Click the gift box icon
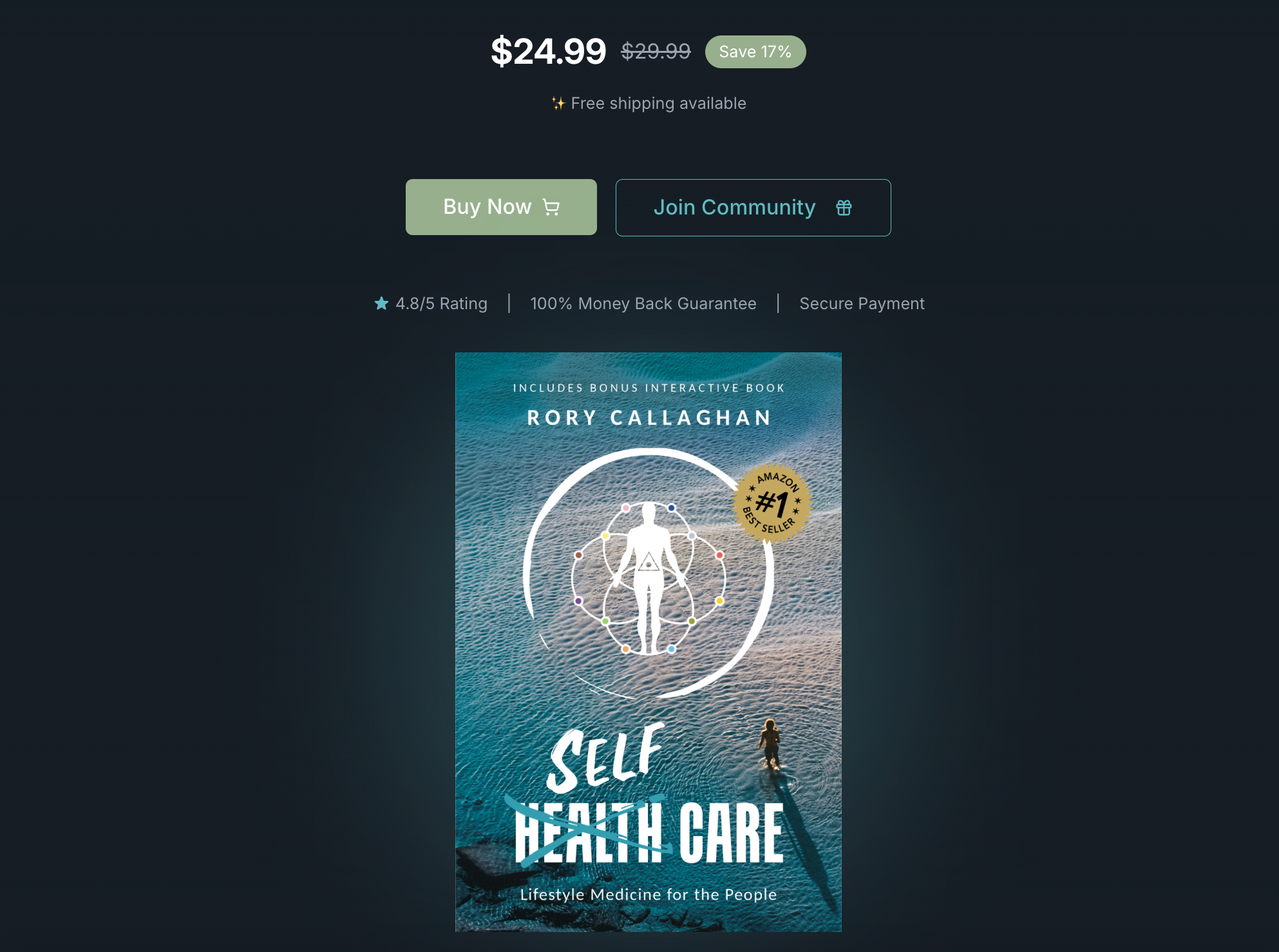1279x952 pixels. pos(844,207)
